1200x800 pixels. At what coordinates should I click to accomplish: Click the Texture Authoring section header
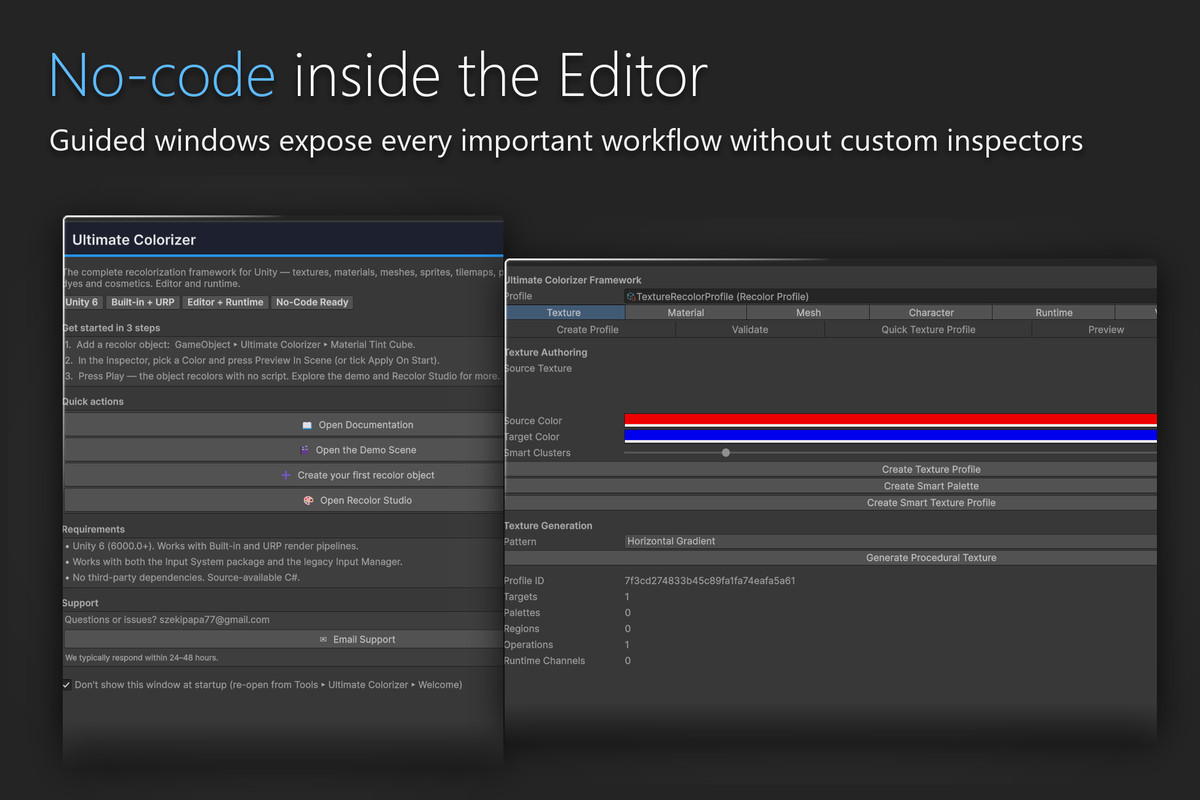pos(546,353)
